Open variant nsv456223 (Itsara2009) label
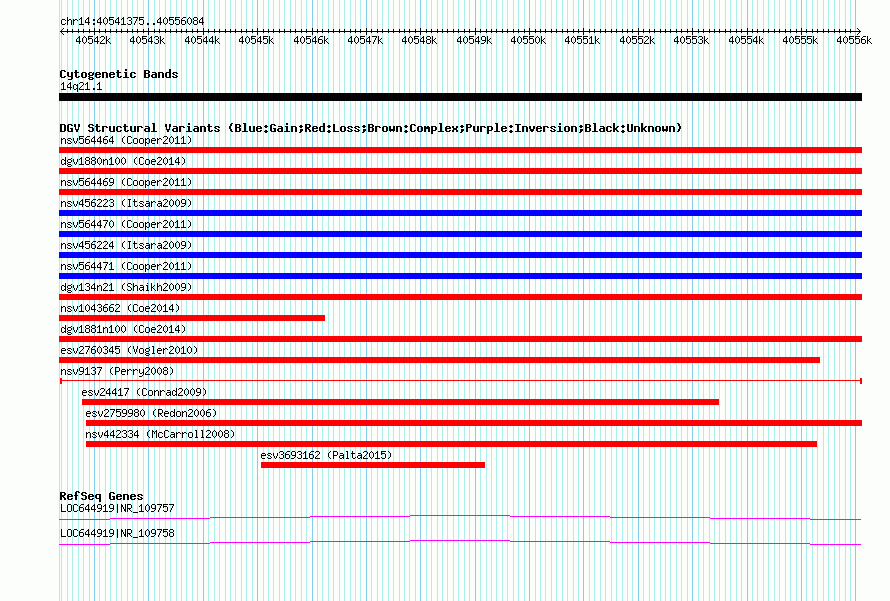The width and height of the screenshot is (890, 601). (126, 203)
